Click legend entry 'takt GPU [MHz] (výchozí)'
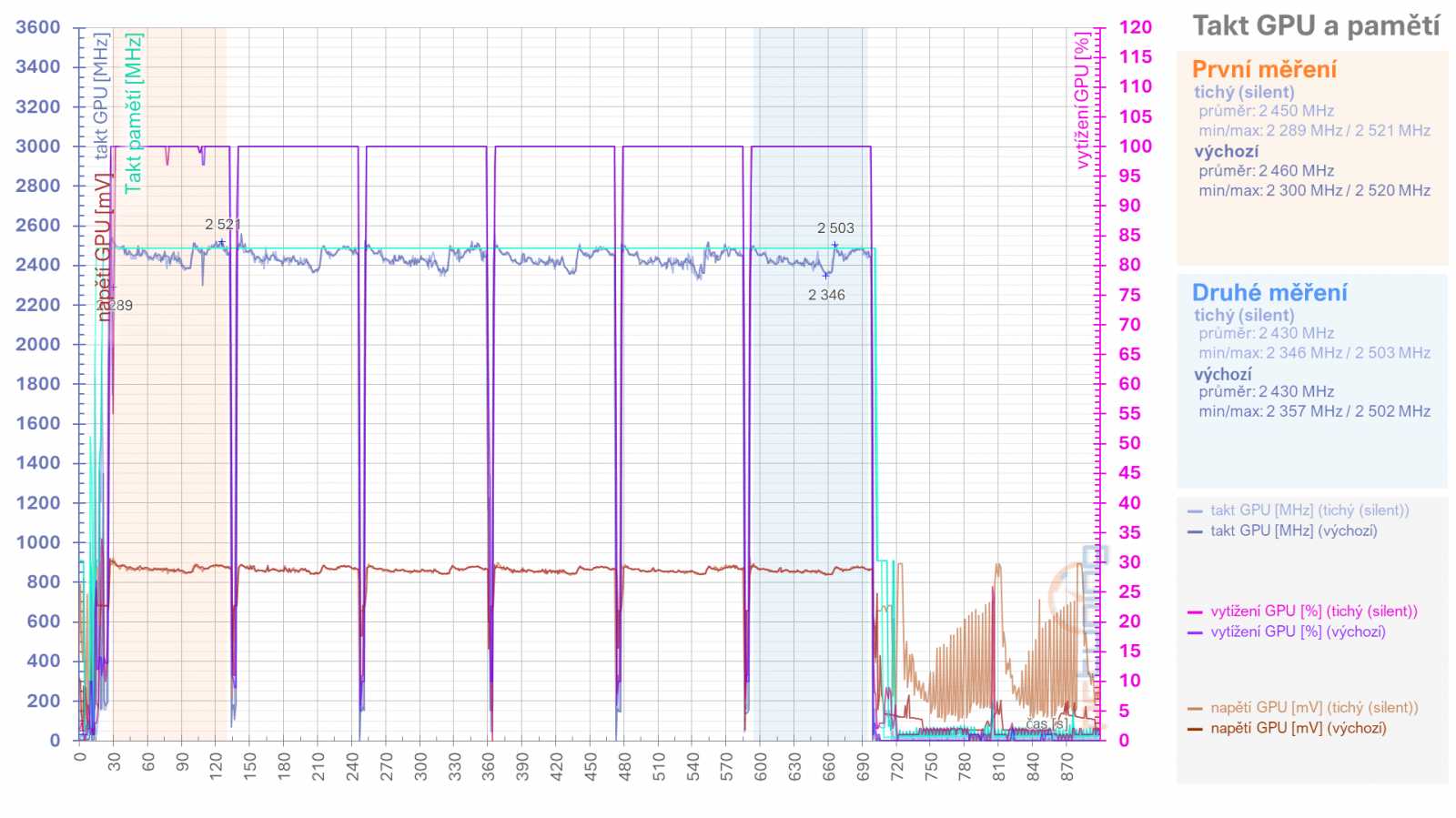This screenshot has width=1456, height=818. click(1293, 530)
